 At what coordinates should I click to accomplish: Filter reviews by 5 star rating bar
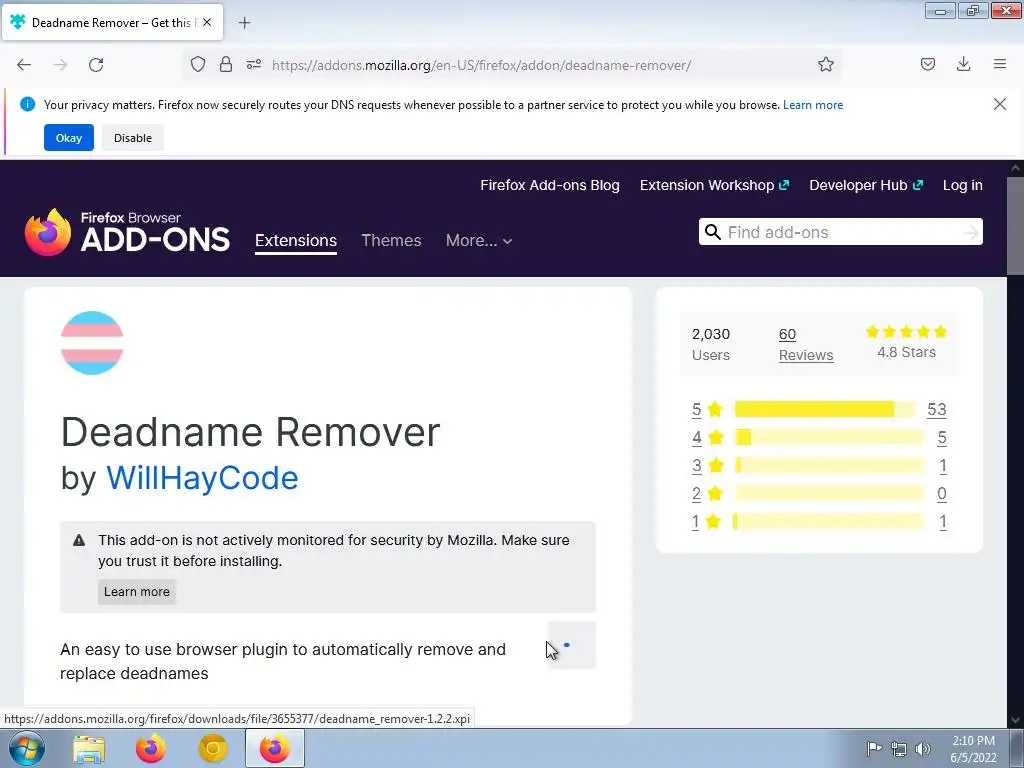(825, 409)
